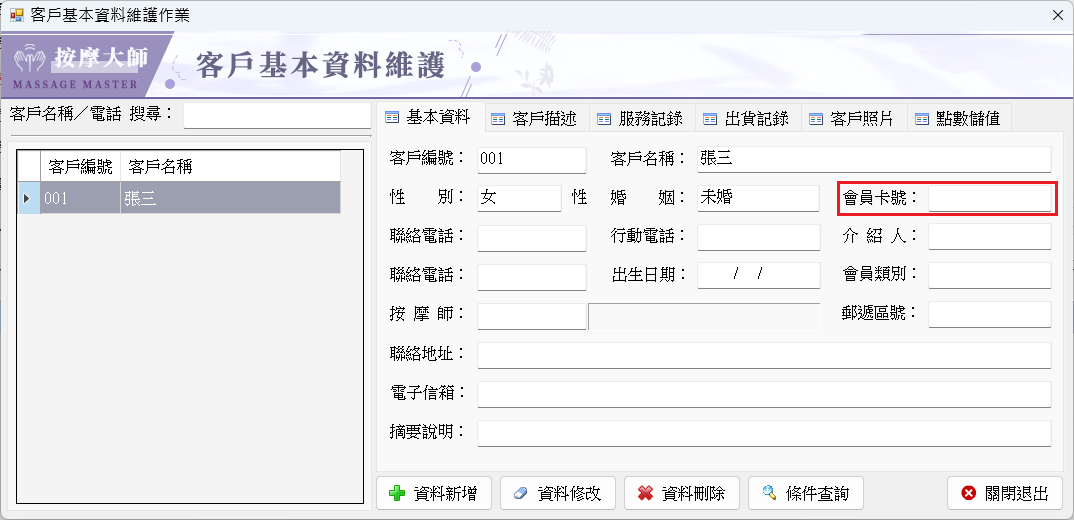Click the table icon on 客戶描述 tab

pyautogui.click(x=498, y=119)
